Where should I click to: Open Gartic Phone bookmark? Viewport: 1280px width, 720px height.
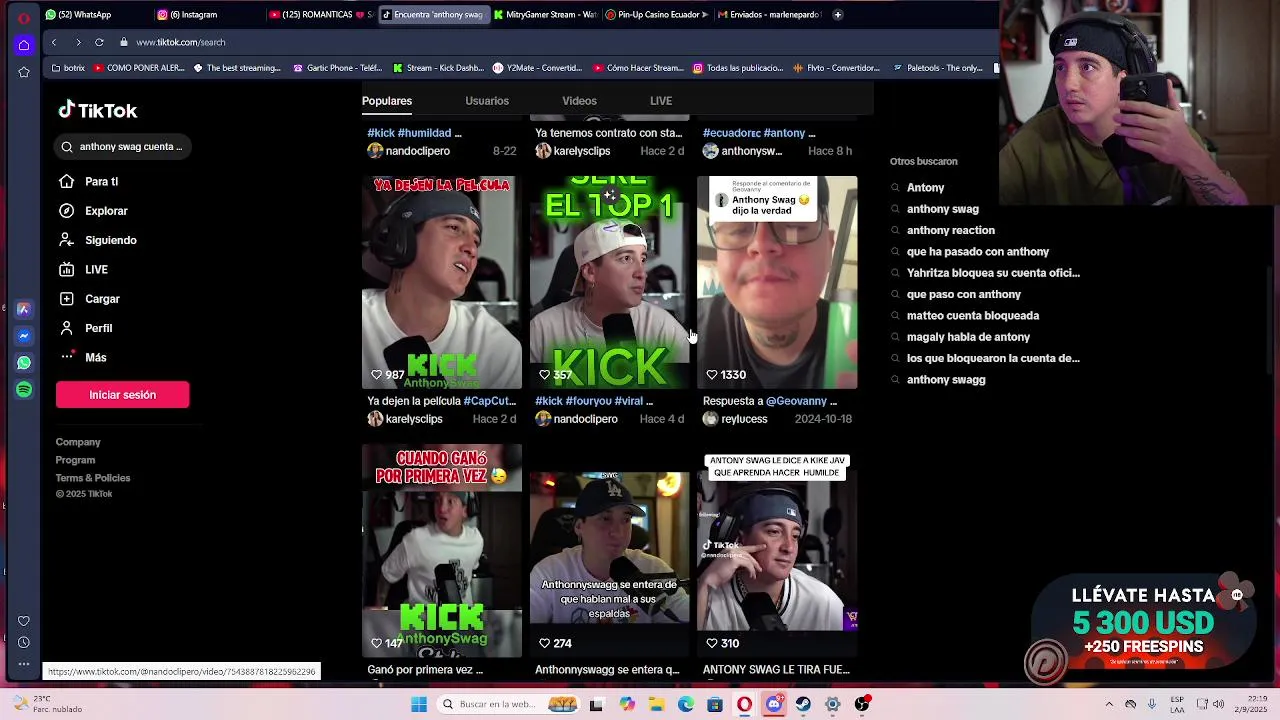coord(337,68)
